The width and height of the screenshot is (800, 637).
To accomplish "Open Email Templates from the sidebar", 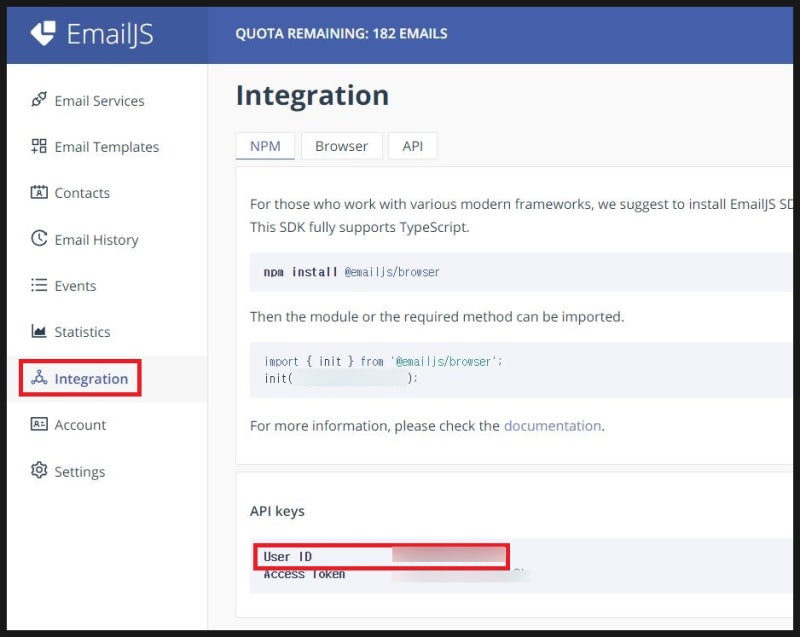I will tap(37, 146).
